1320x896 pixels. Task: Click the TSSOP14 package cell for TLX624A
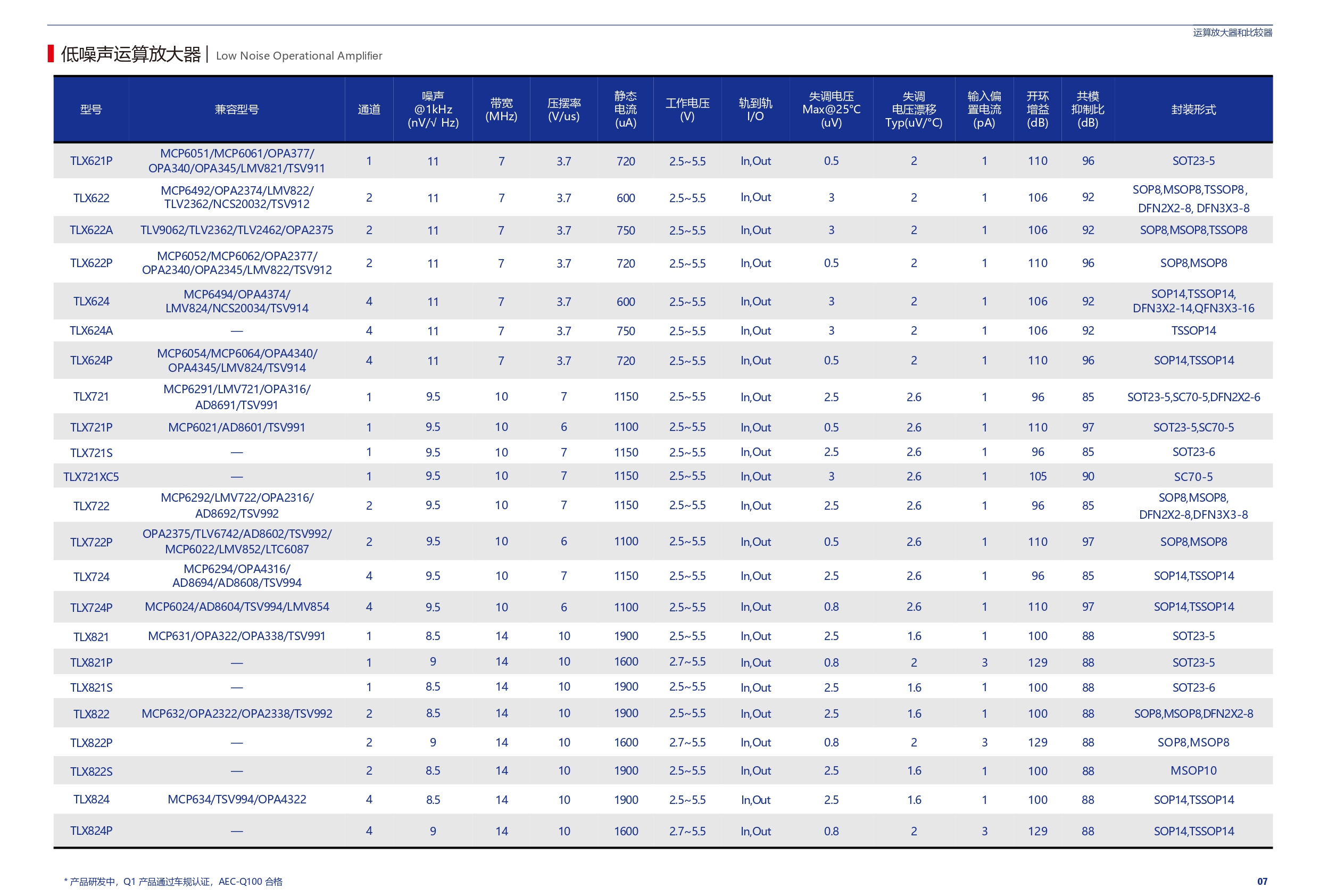[1193, 330]
